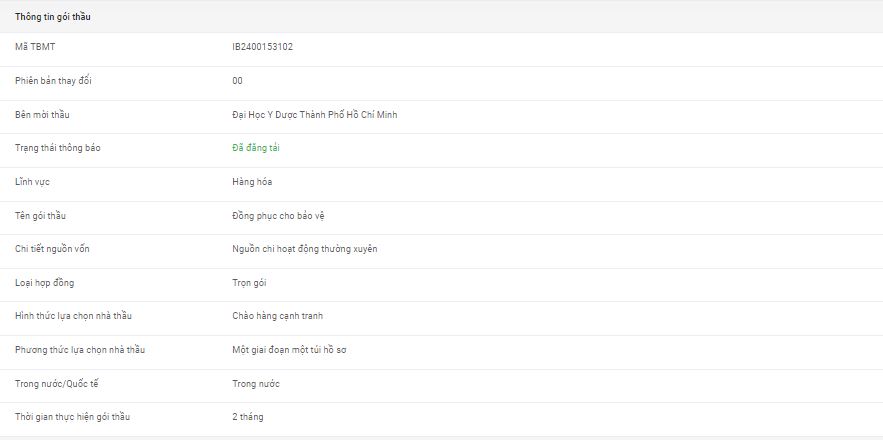Click the "Mã TBMT" field label
The image size is (883, 440).
[x=36, y=47]
